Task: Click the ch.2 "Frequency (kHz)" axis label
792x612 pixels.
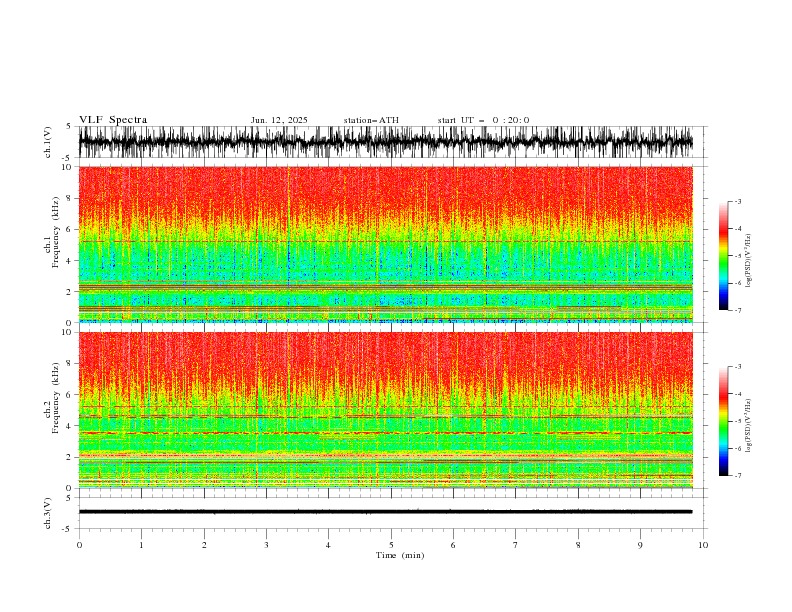Action: tap(56, 398)
